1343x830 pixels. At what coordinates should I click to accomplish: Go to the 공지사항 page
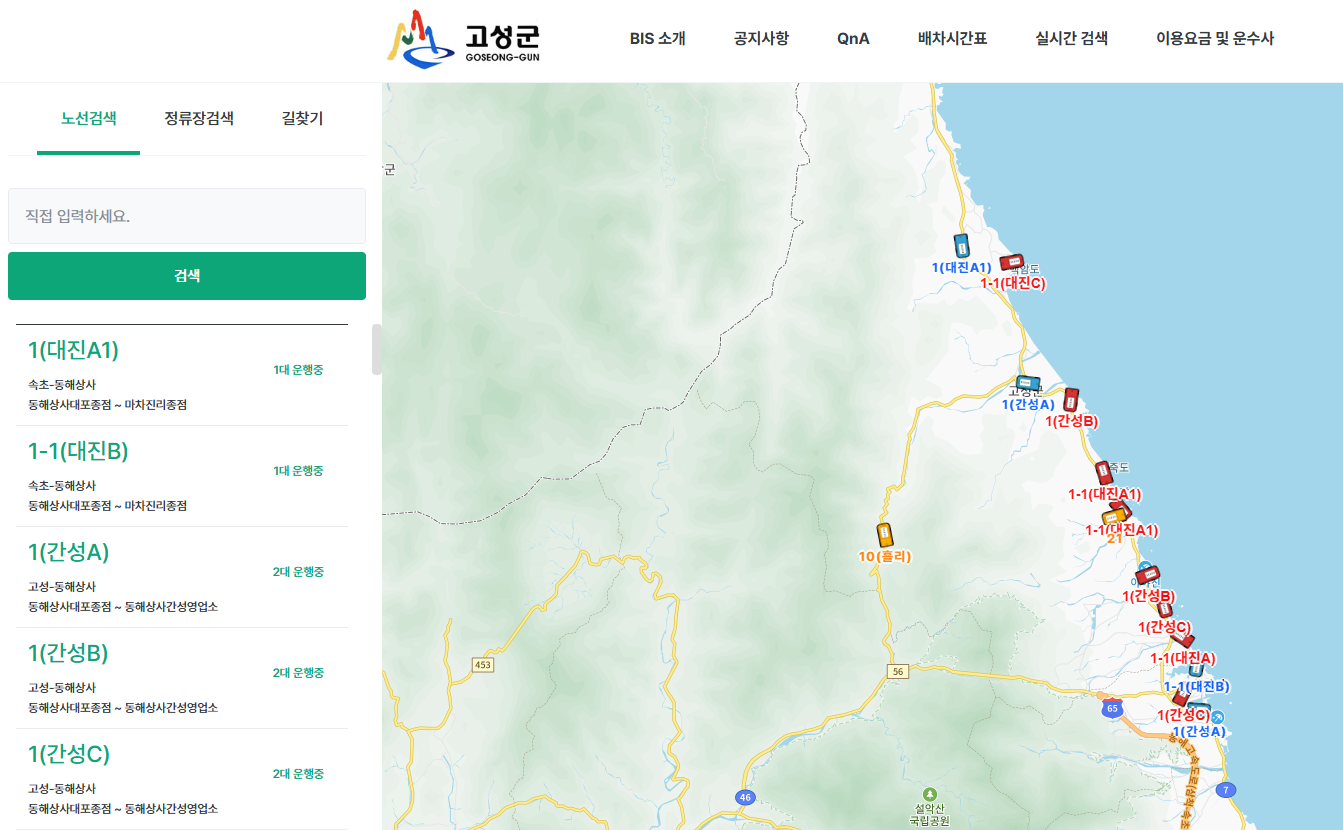click(761, 39)
